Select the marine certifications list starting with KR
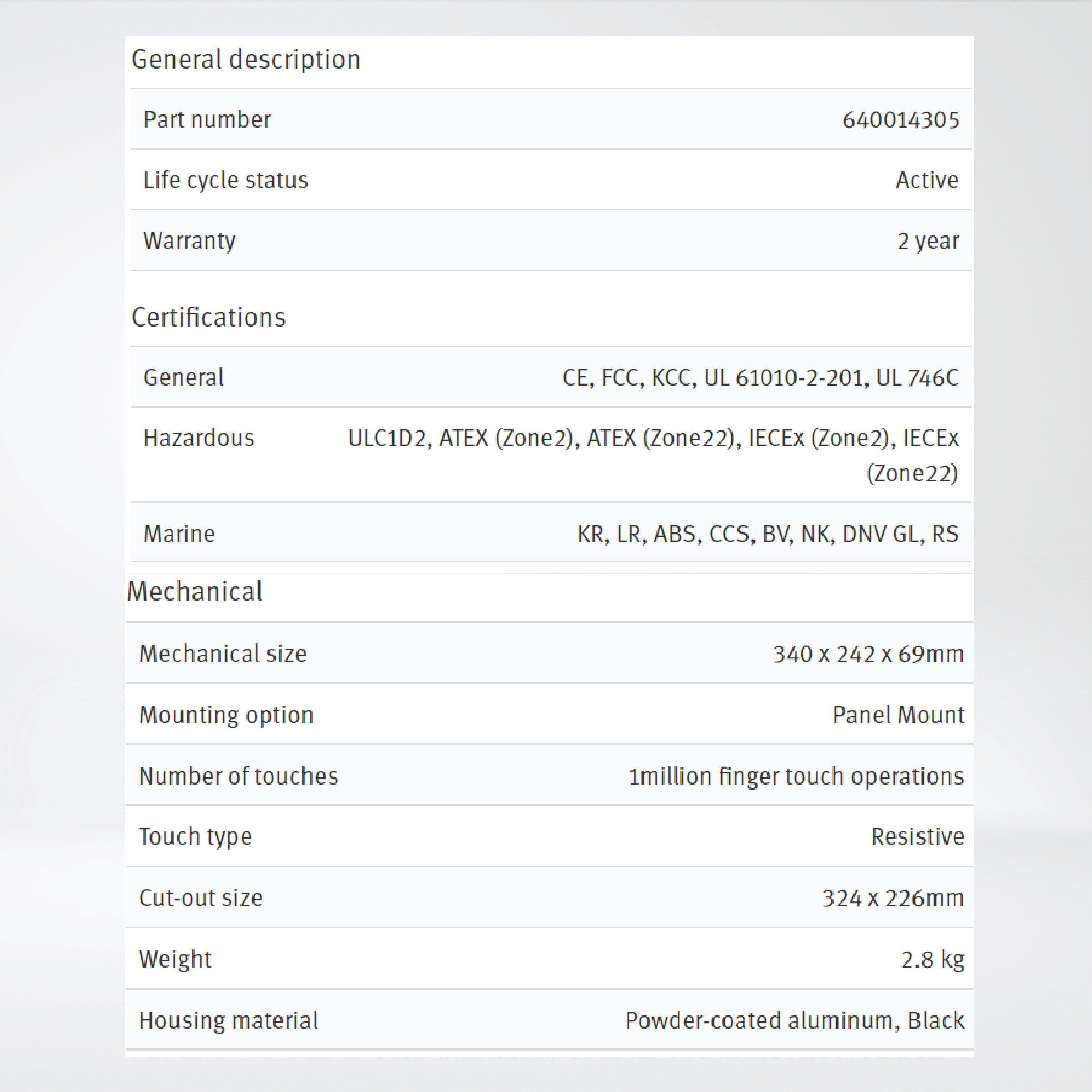This screenshot has width=1092, height=1092. coord(767,534)
